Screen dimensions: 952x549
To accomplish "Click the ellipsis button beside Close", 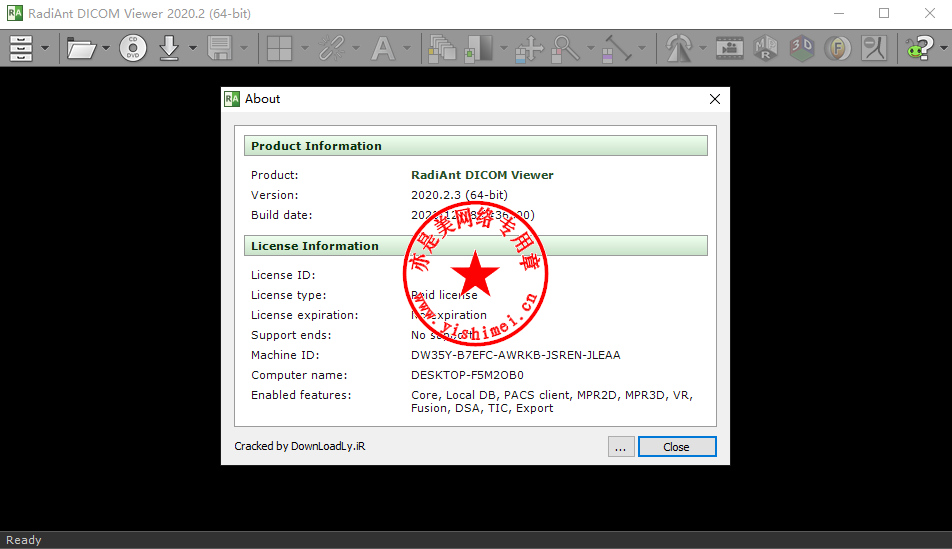I will coord(621,446).
